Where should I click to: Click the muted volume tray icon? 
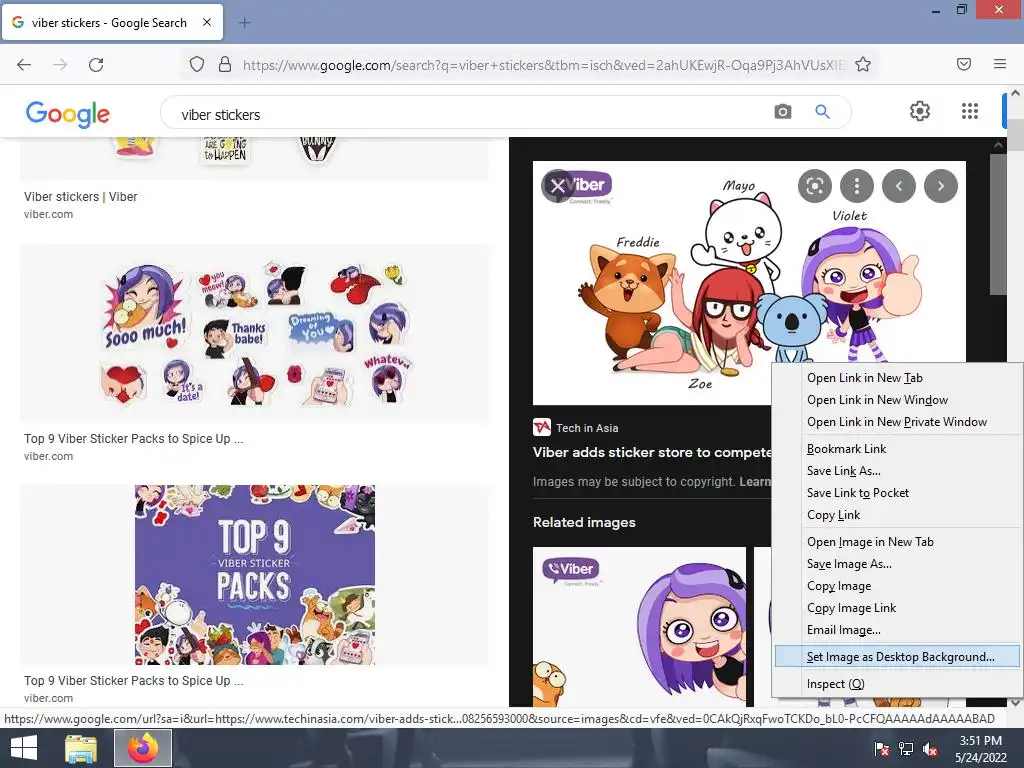pyautogui.click(x=930, y=749)
